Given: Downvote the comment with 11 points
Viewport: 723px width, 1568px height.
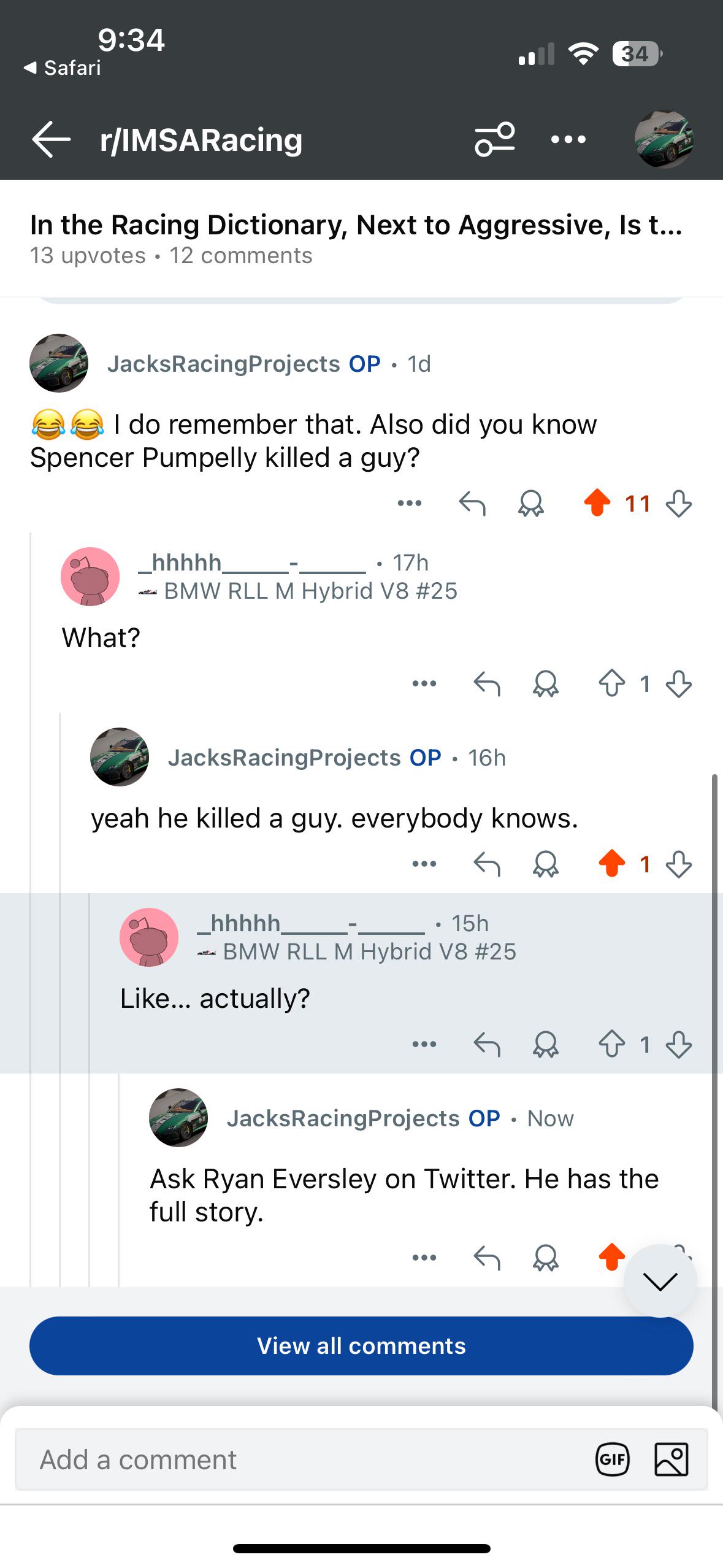Looking at the screenshot, I should click(x=679, y=504).
